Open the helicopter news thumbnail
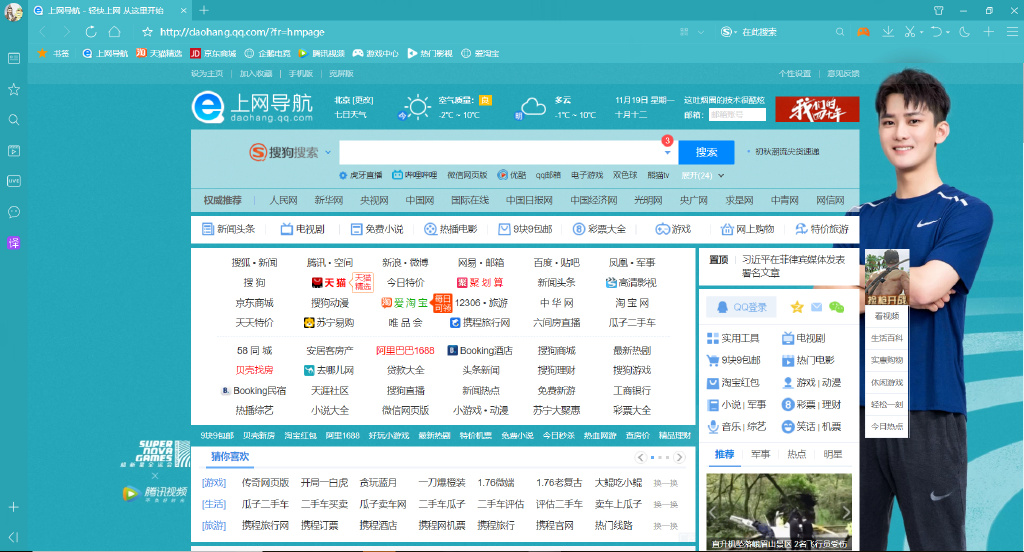Screen dimensions: 1024x552 click(779, 511)
